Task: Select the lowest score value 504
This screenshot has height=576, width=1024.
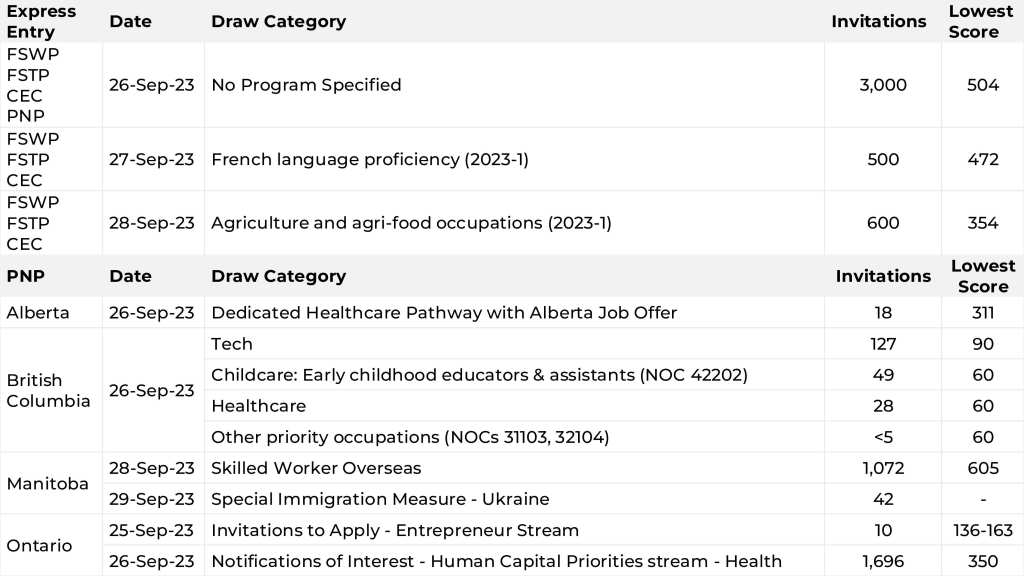Action: point(983,85)
